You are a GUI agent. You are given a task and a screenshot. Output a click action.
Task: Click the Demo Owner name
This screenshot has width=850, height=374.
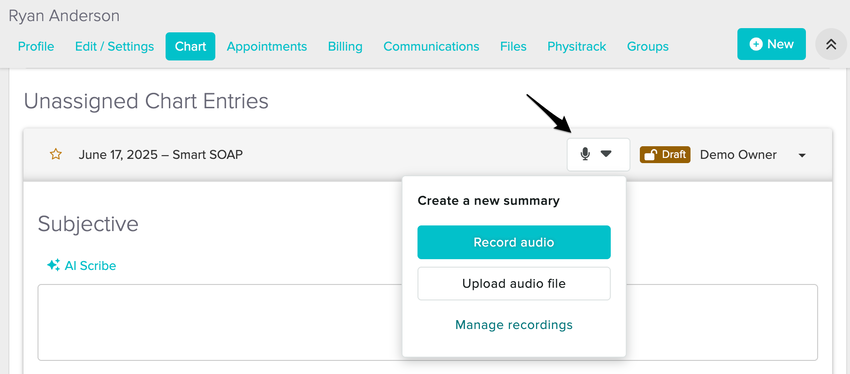738,154
